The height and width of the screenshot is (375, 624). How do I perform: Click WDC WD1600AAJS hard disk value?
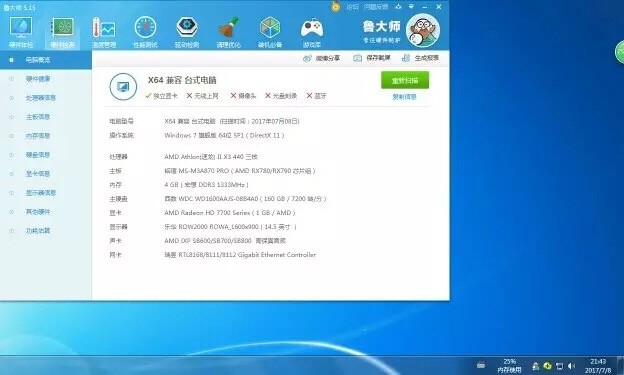click(245, 199)
